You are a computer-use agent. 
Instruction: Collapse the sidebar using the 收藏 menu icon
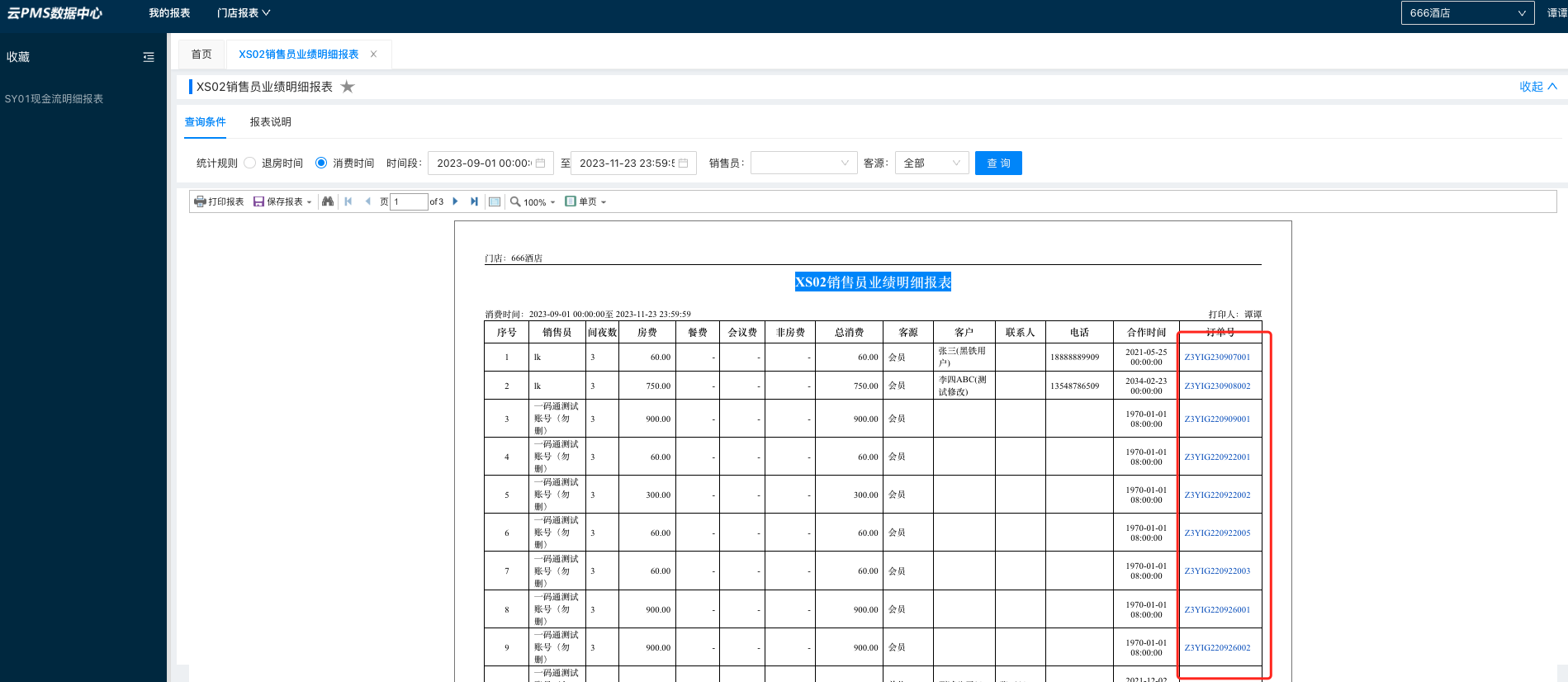click(149, 57)
